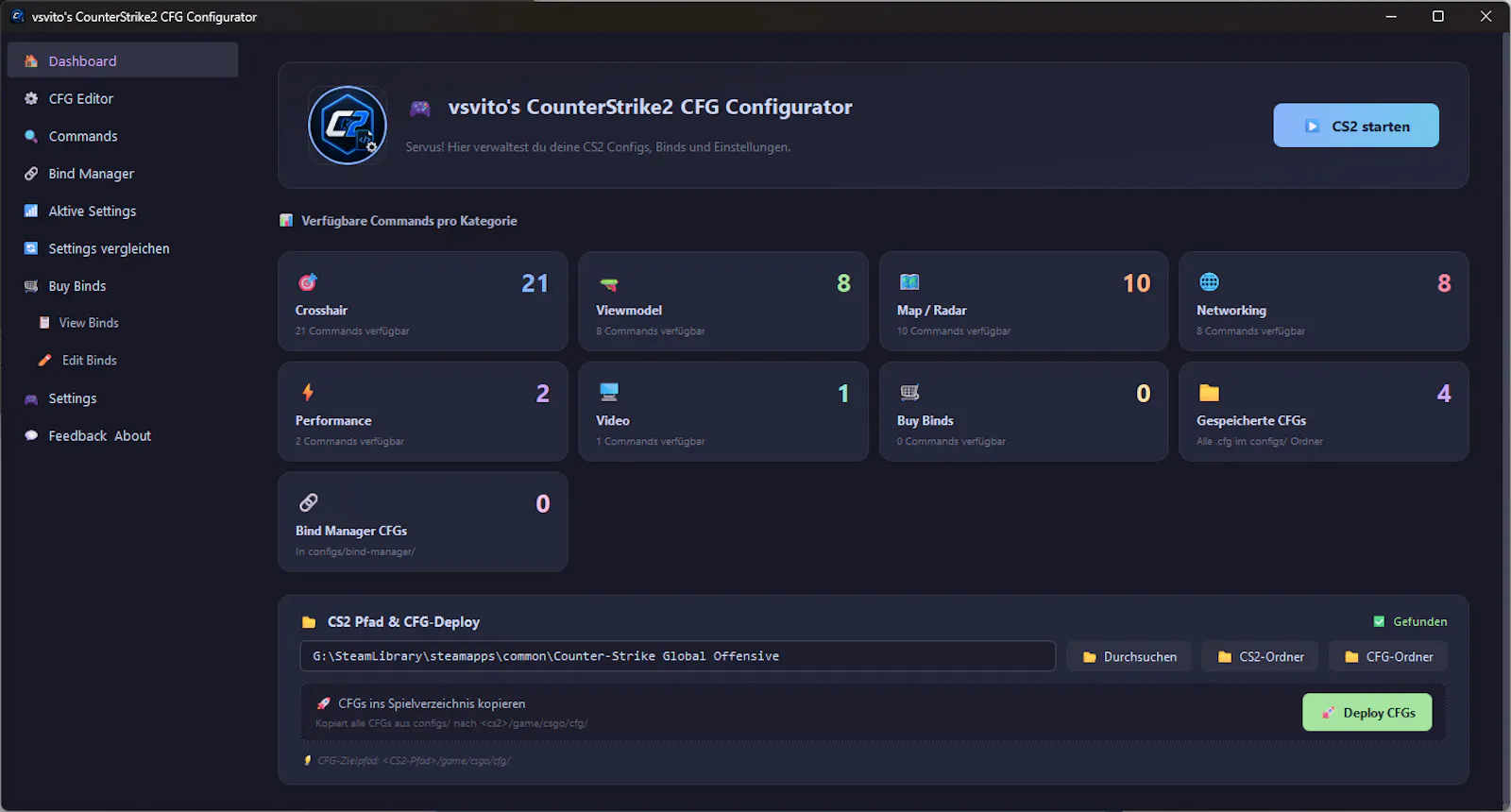Click the CS2 path input field

(677, 656)
